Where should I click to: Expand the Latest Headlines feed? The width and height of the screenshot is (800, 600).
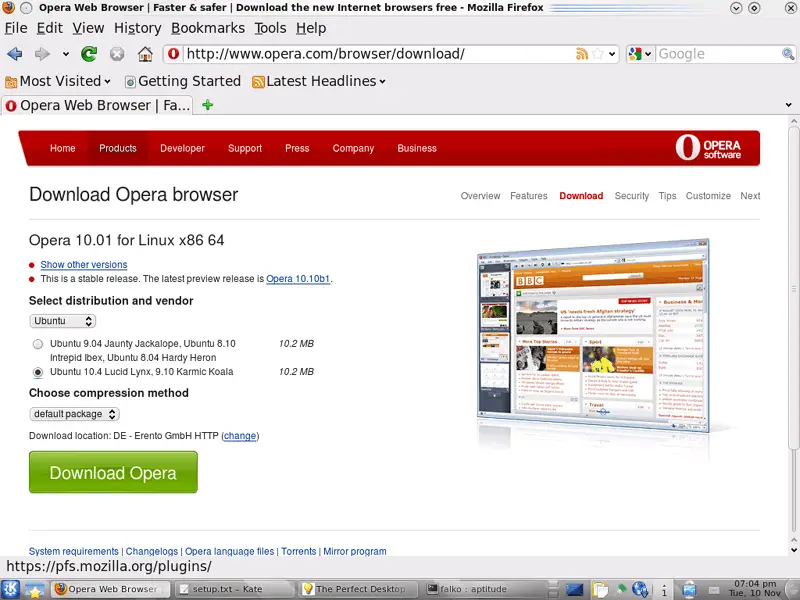(x=318, y=81)
